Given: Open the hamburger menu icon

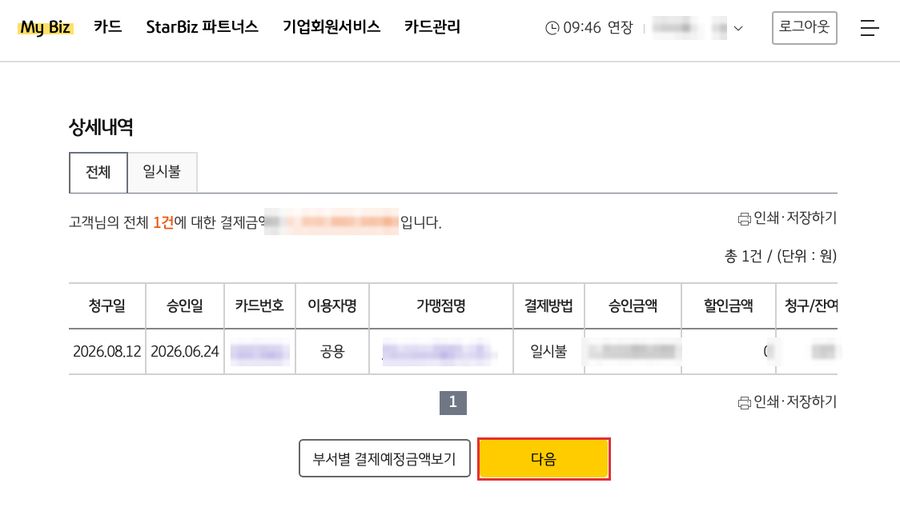Looking at the screenshot, I should [x=869, y=28].
